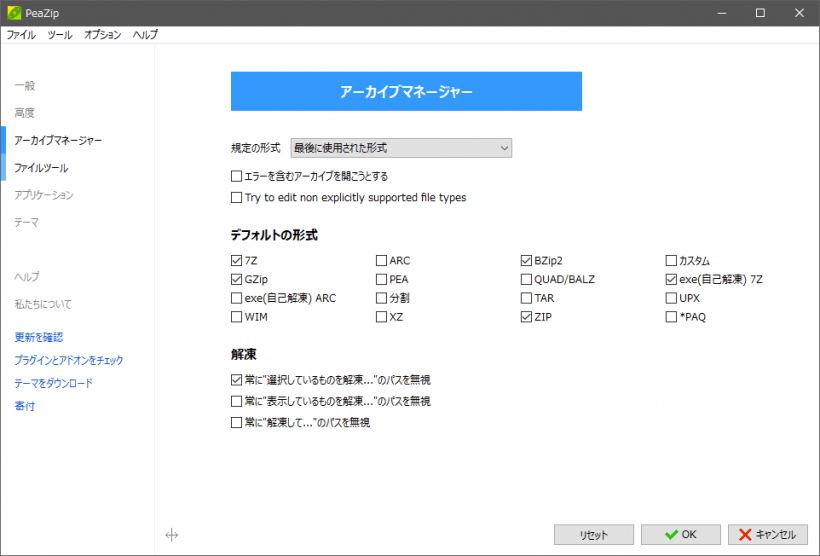Minimize the PeaZip window
Screen dimensions: 820x556
[x=722, y=13]
